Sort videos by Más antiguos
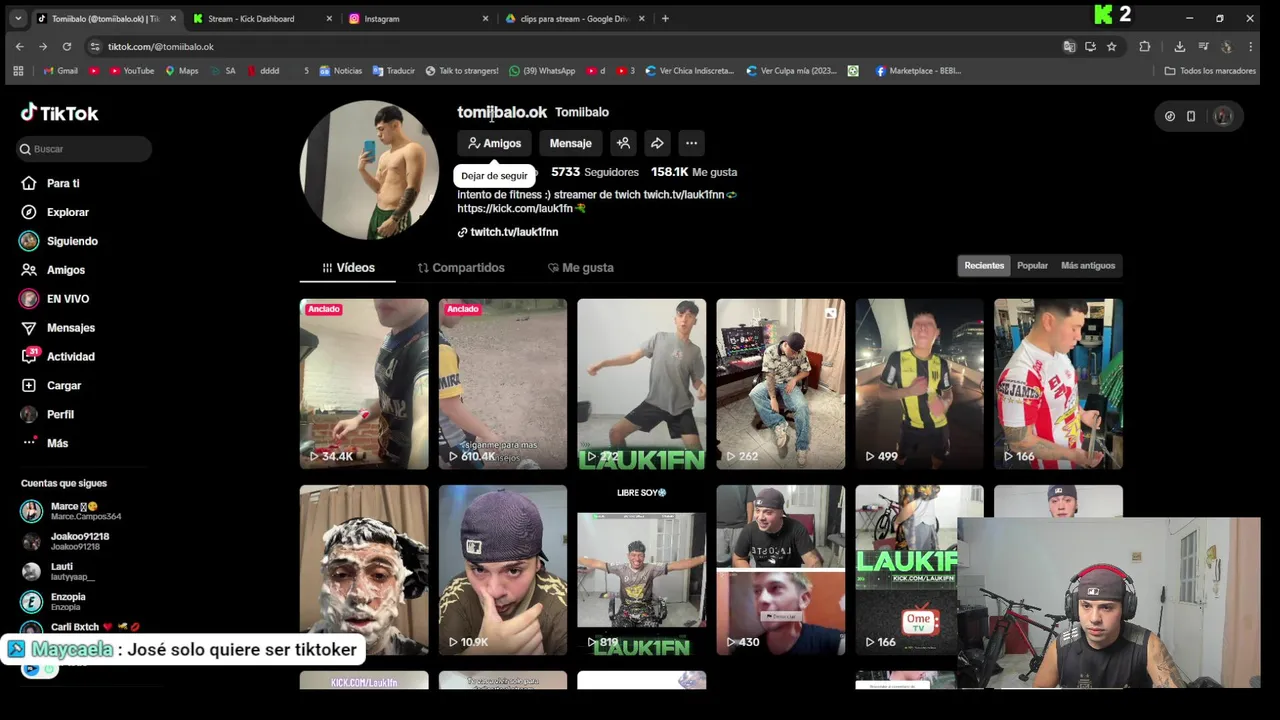 point(1087,266)
